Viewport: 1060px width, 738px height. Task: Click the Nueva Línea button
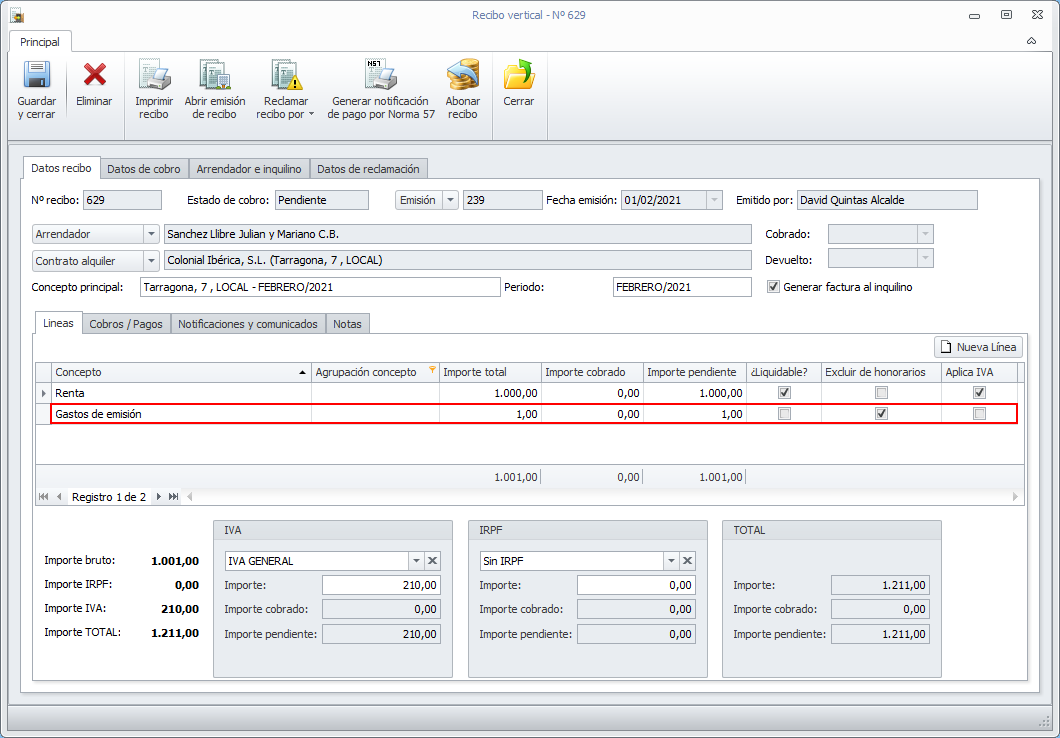tap(978, 347)
